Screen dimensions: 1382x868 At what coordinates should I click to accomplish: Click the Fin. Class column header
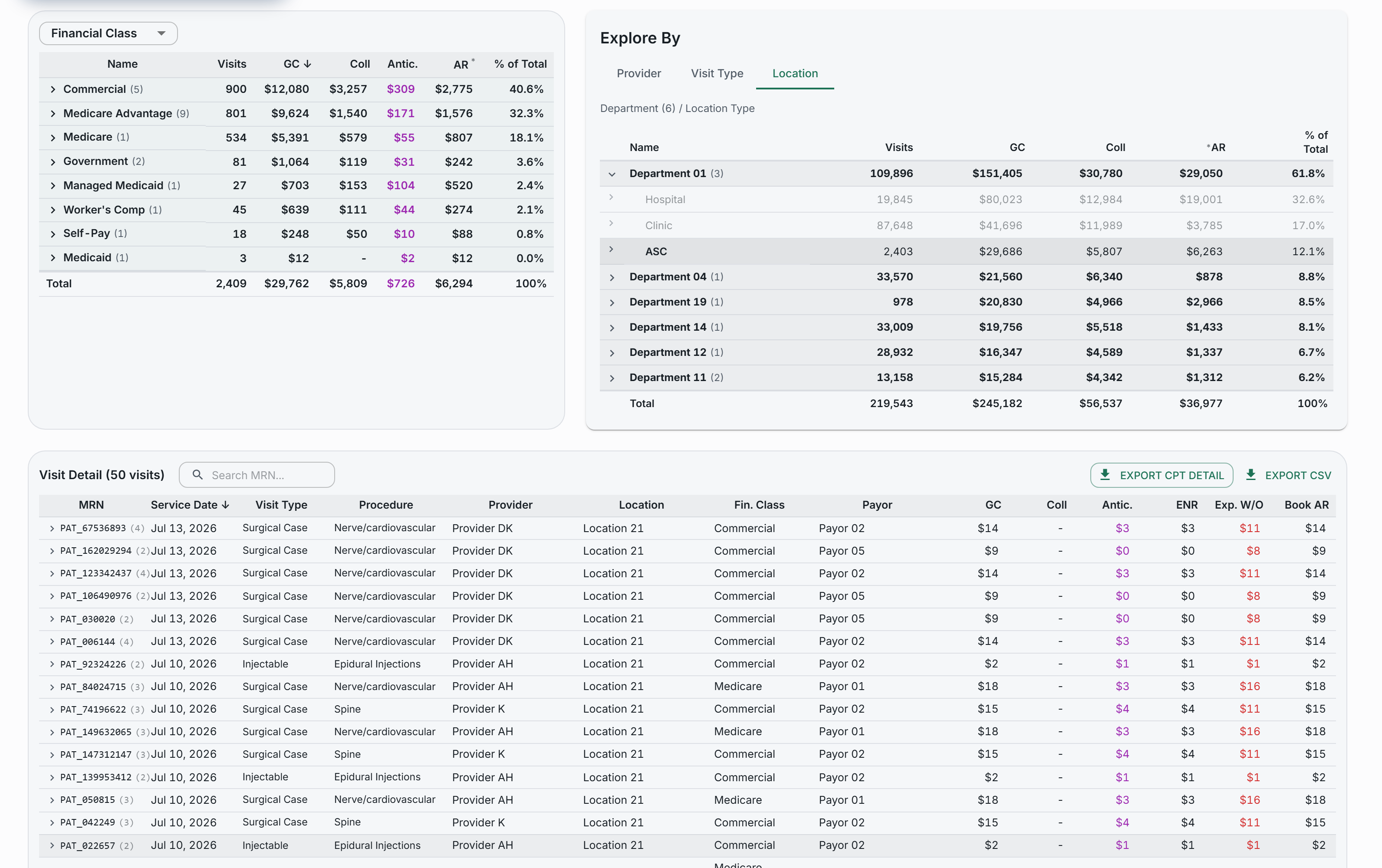pos(759,505)
